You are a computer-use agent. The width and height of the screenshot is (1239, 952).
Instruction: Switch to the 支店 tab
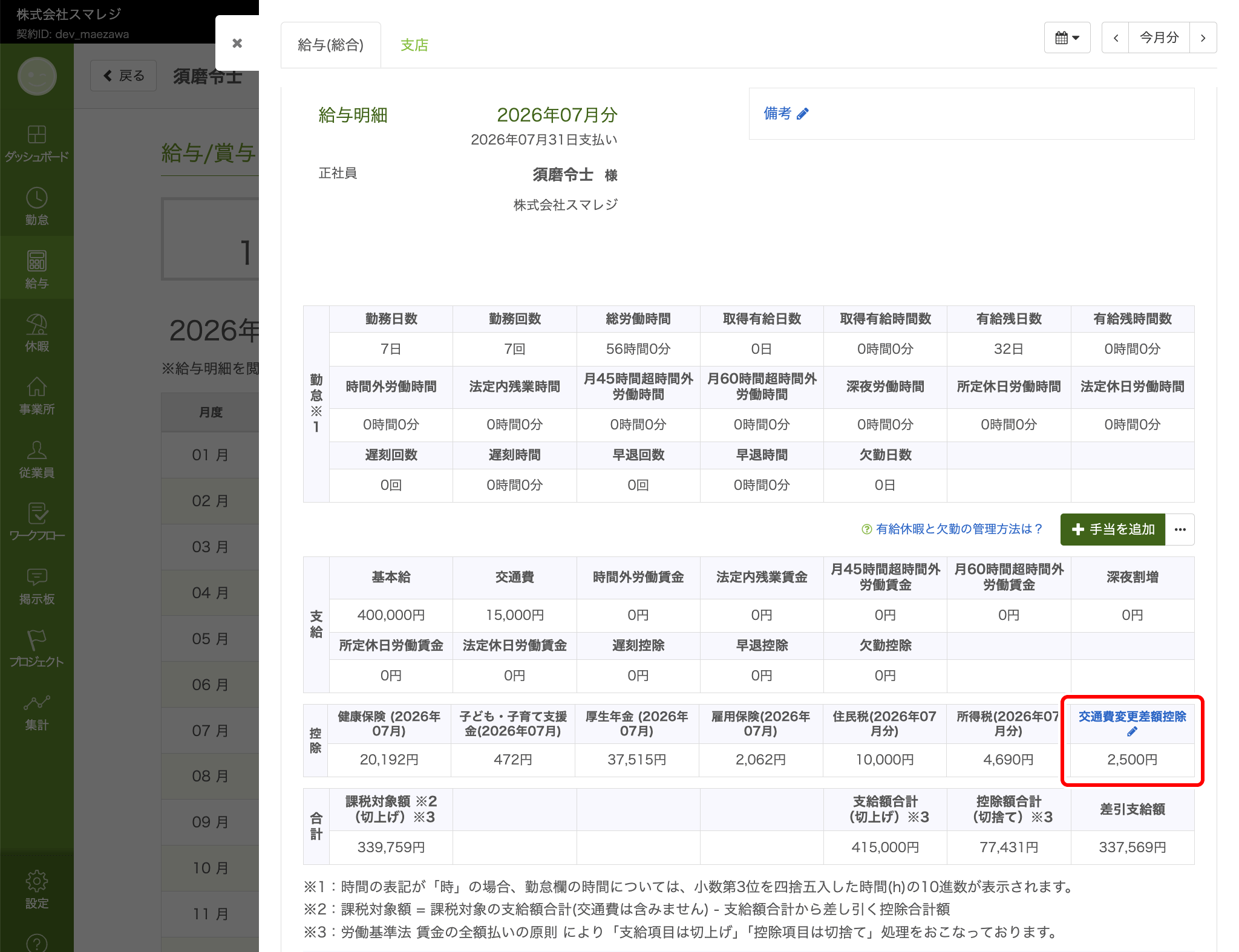(x=414, y=45)
